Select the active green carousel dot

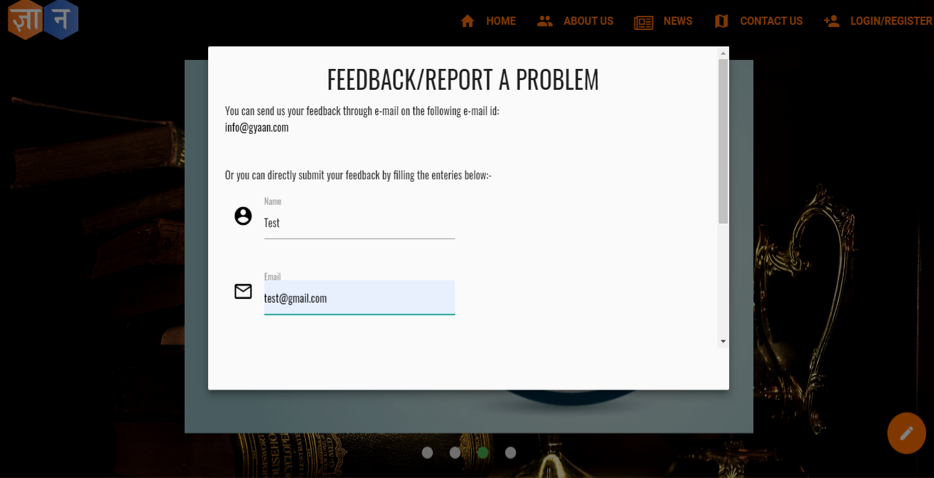(483, 453)
